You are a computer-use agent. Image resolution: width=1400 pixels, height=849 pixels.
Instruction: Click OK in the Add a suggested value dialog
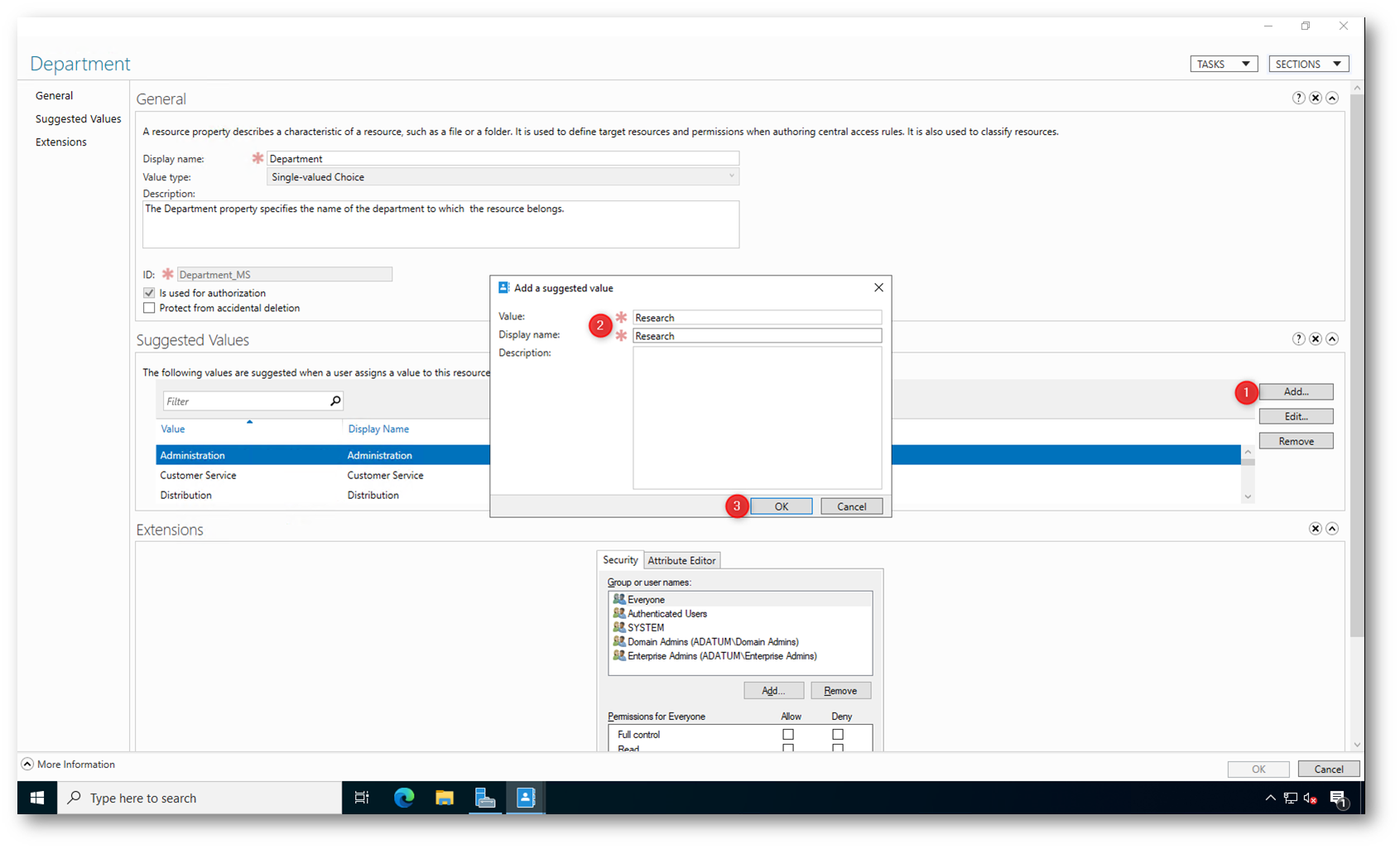click(781, 506)
